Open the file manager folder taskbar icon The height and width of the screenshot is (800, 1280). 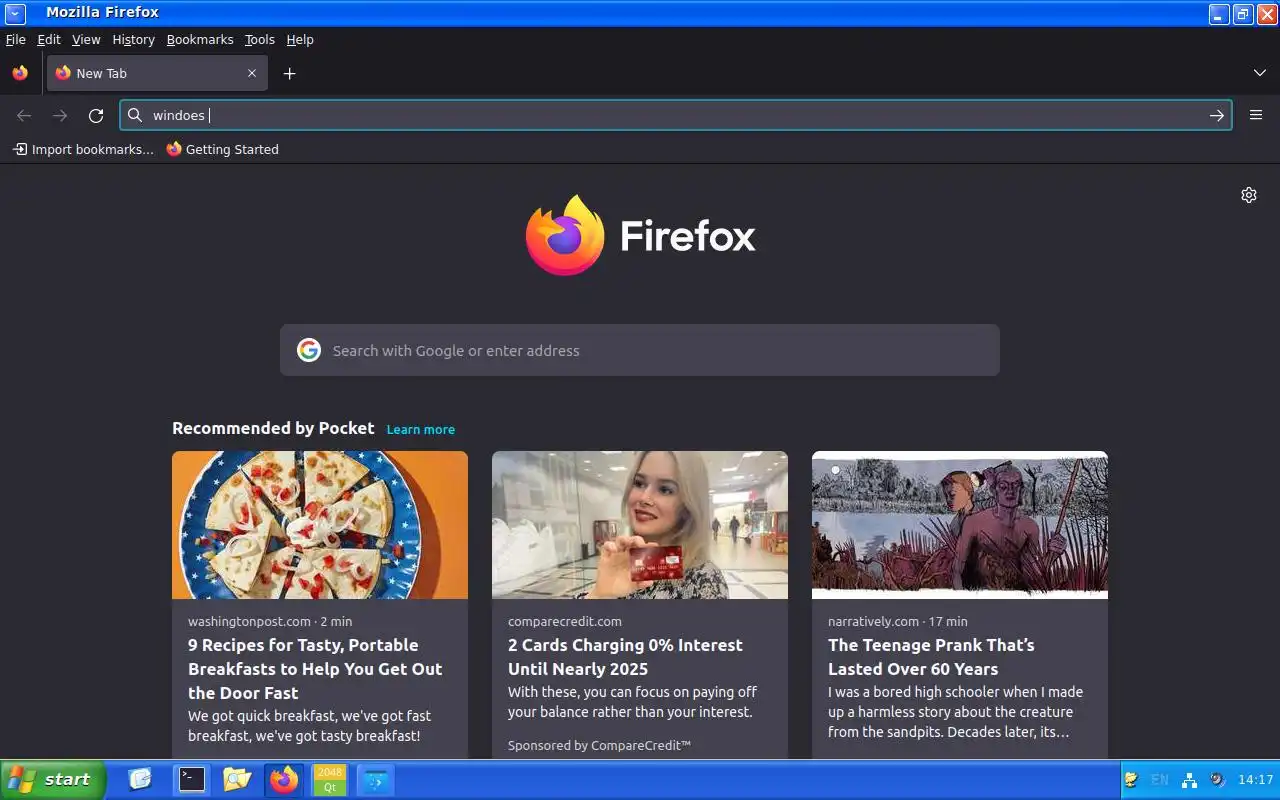237,779
